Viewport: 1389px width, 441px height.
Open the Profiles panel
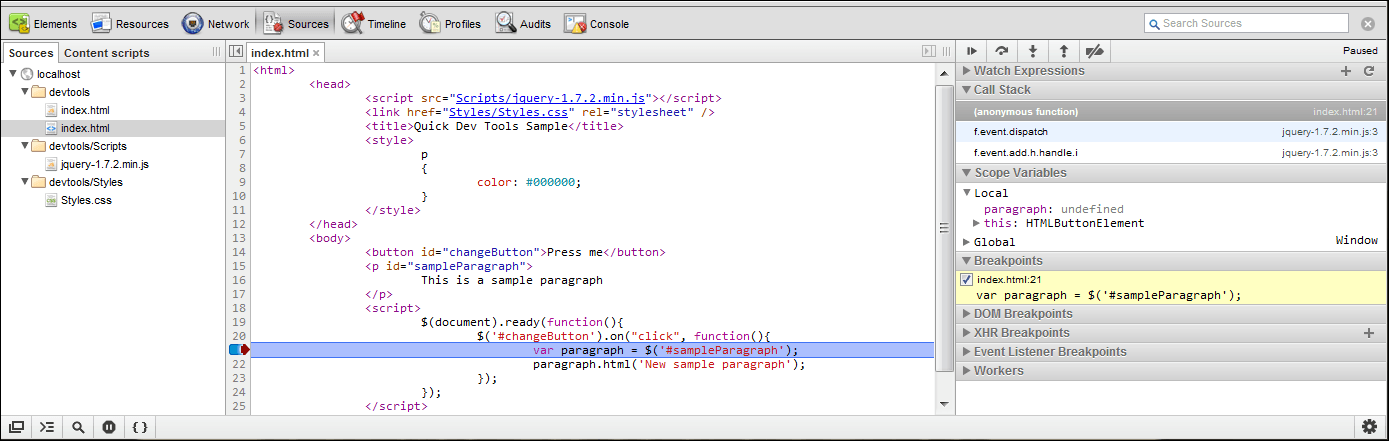coord(451,23)
